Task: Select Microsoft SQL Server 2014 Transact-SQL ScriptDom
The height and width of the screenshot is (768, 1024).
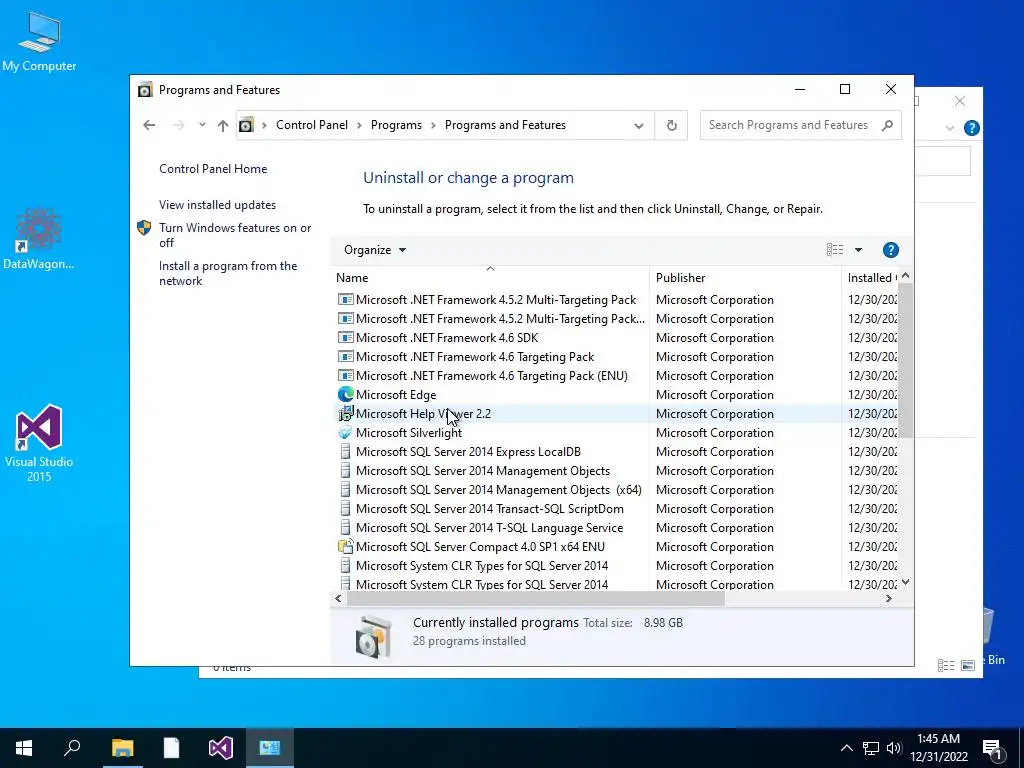Action: [x=489, y=509]
